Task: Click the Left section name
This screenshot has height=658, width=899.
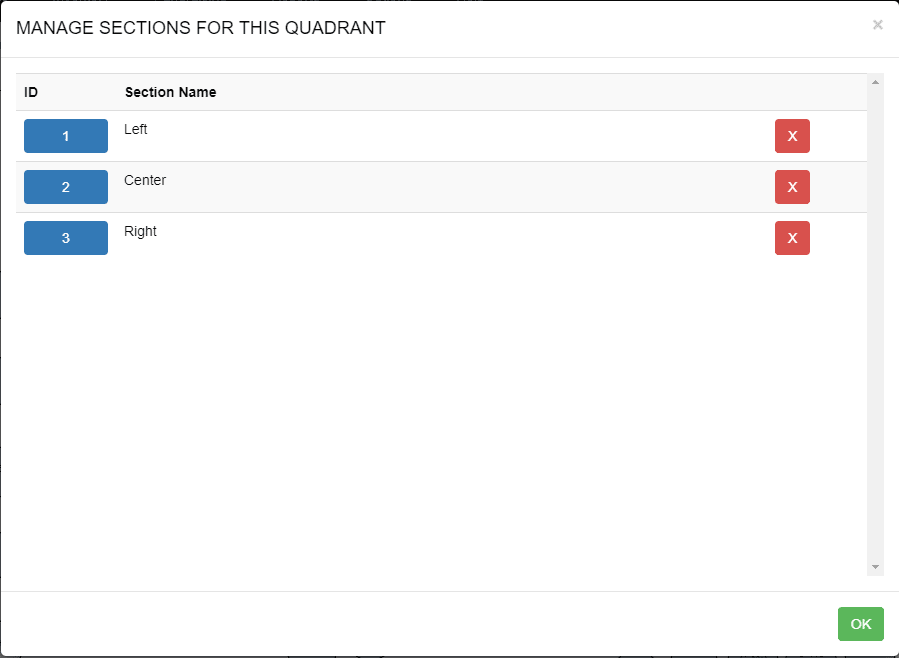Action: (x=136, y=129)
